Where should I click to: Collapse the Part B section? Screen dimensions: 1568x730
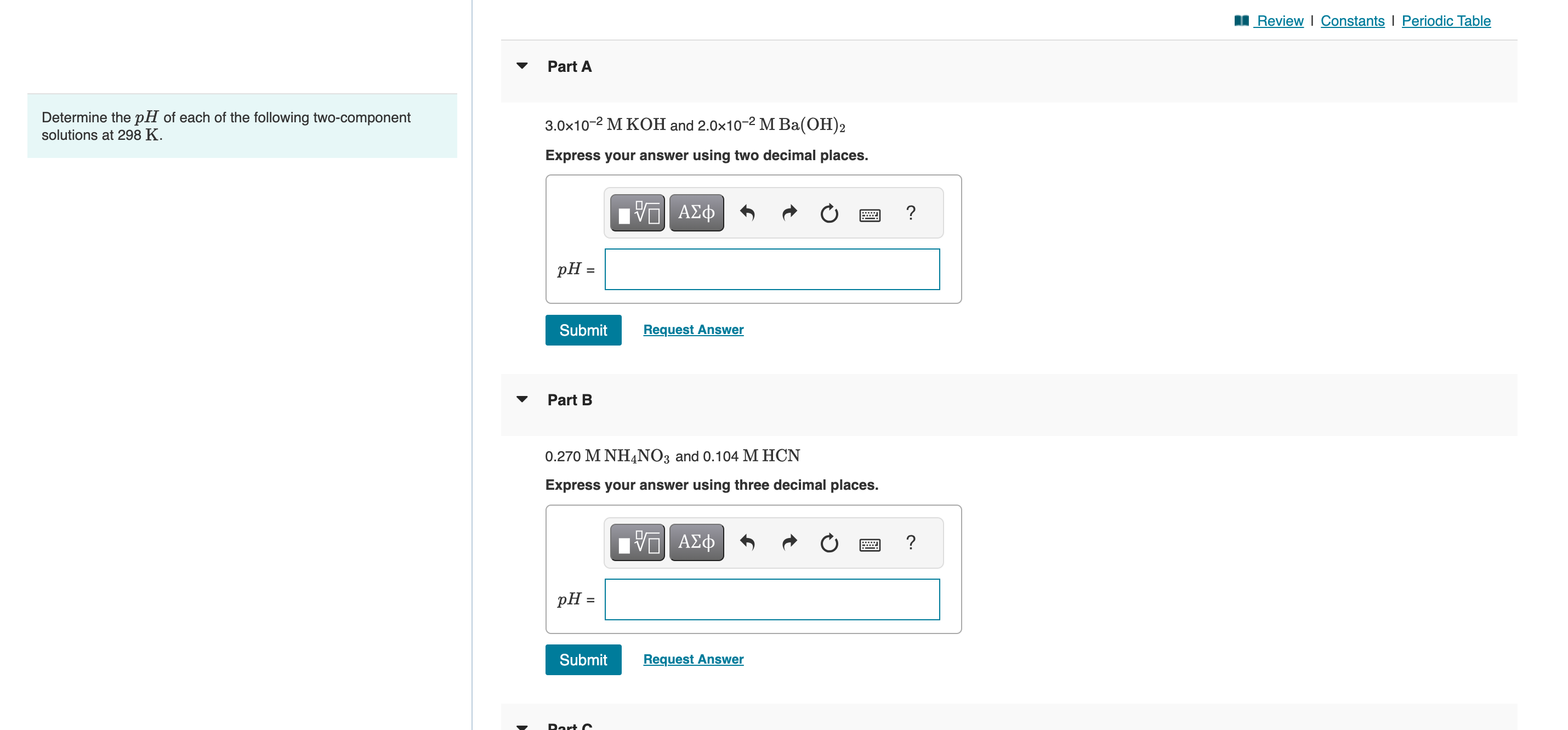522,399
